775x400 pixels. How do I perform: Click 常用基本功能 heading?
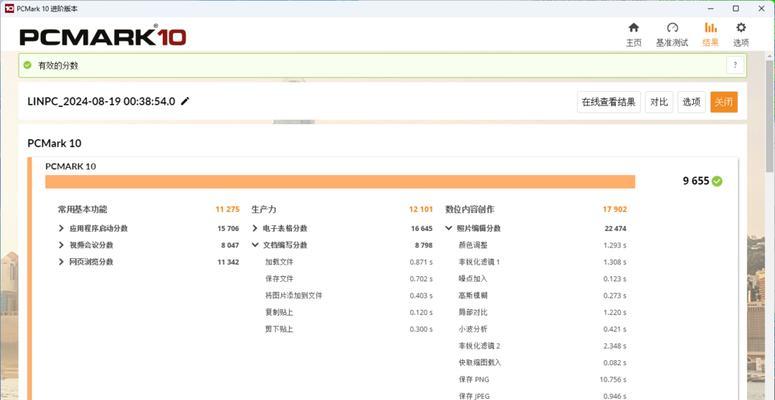click(x=82, y=209)
